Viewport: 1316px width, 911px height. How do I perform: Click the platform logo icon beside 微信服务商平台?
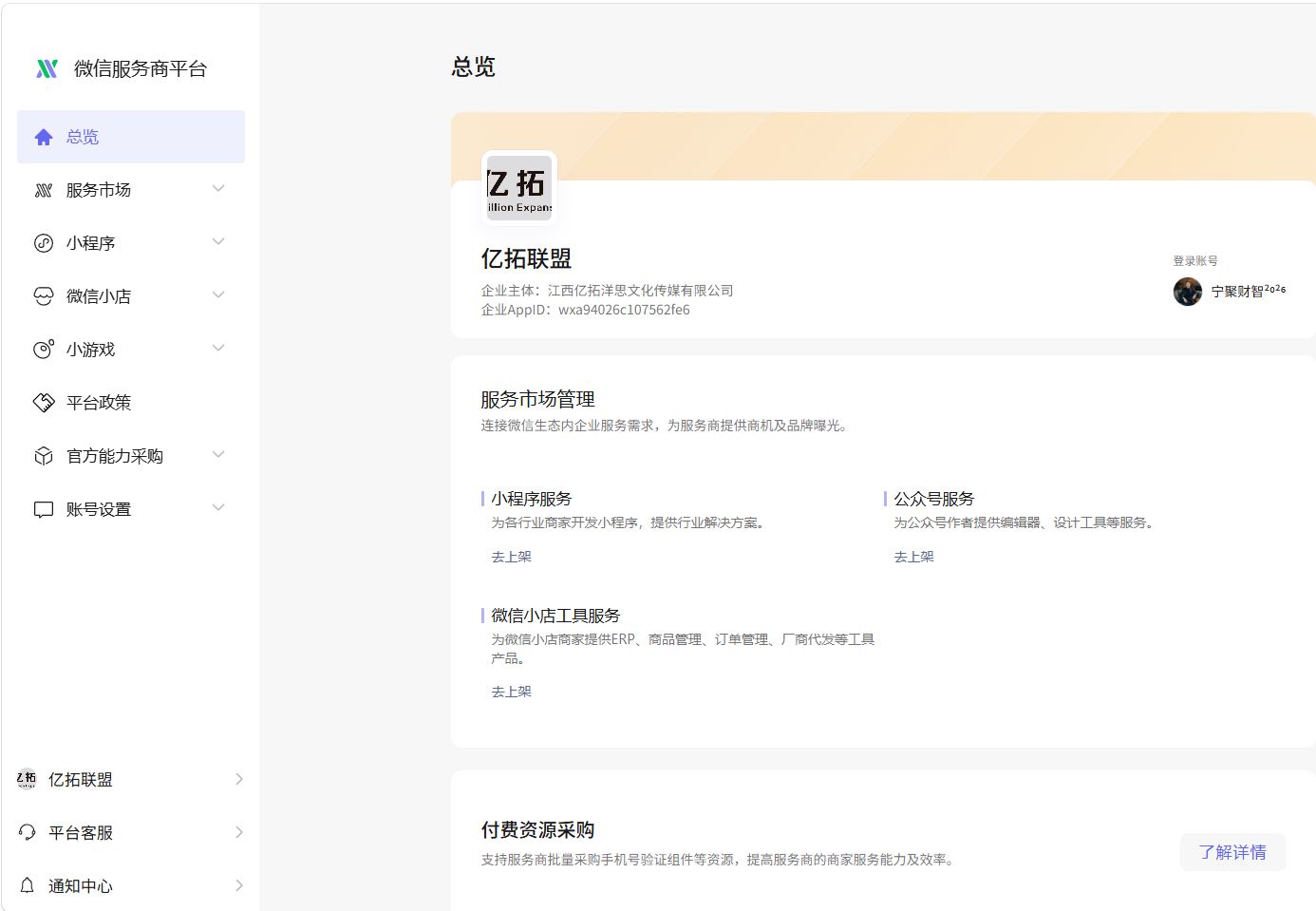point(47,68)
